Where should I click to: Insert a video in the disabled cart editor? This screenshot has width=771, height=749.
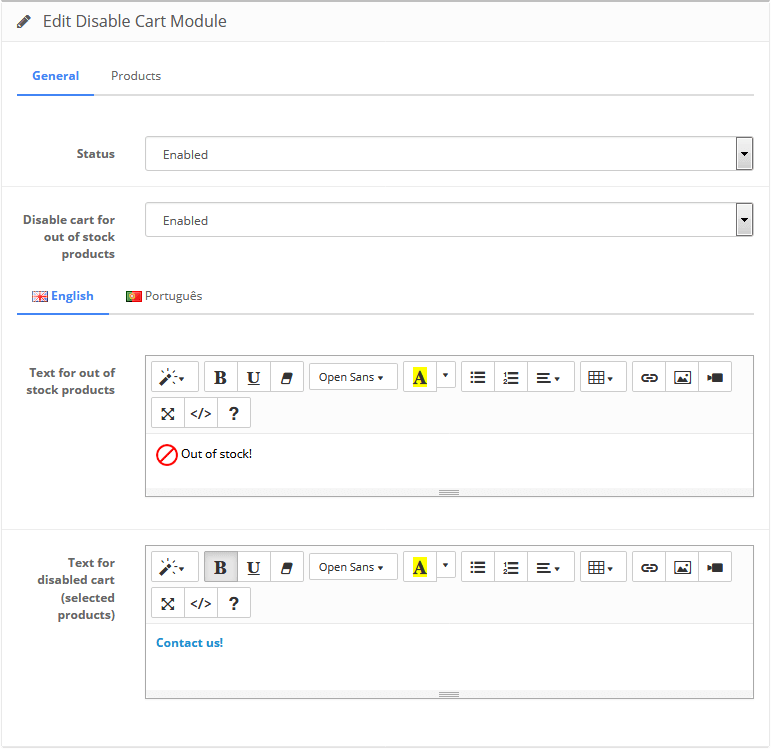(x=715, y=568)
